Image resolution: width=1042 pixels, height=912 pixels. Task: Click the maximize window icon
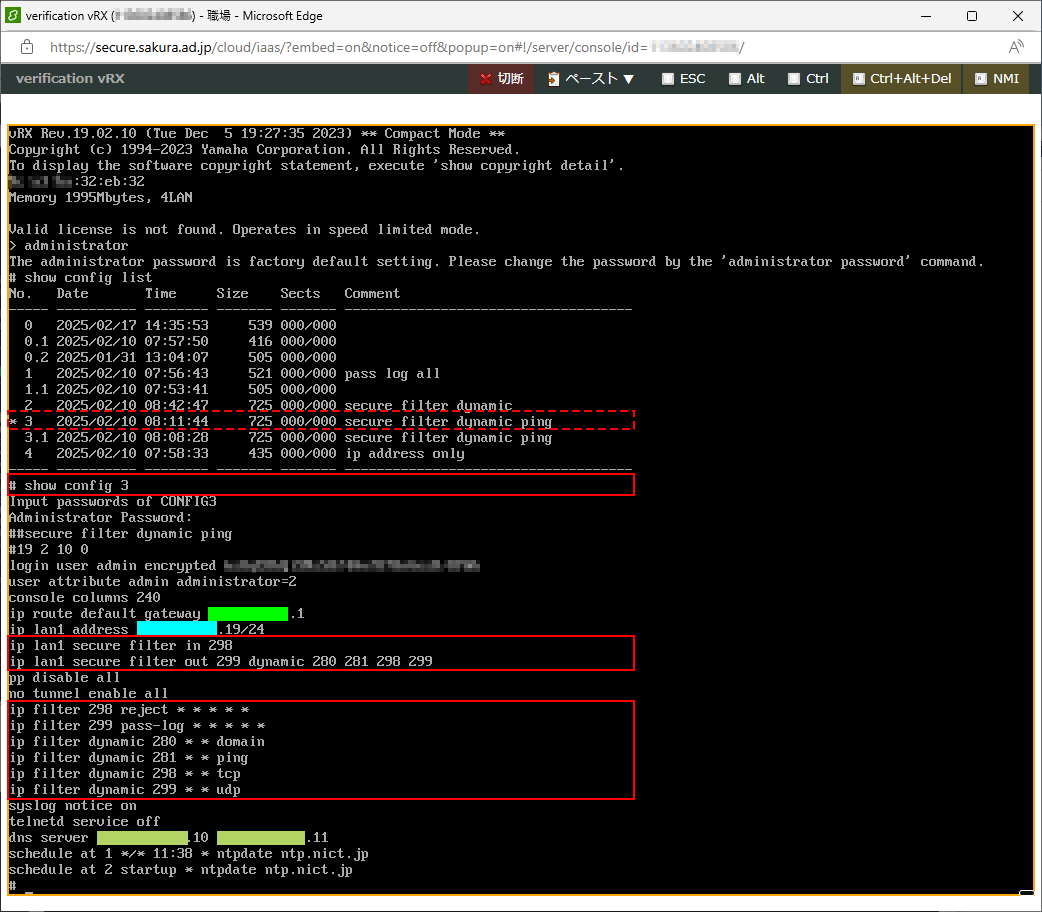pyautogui.click(x=970, y=15)
